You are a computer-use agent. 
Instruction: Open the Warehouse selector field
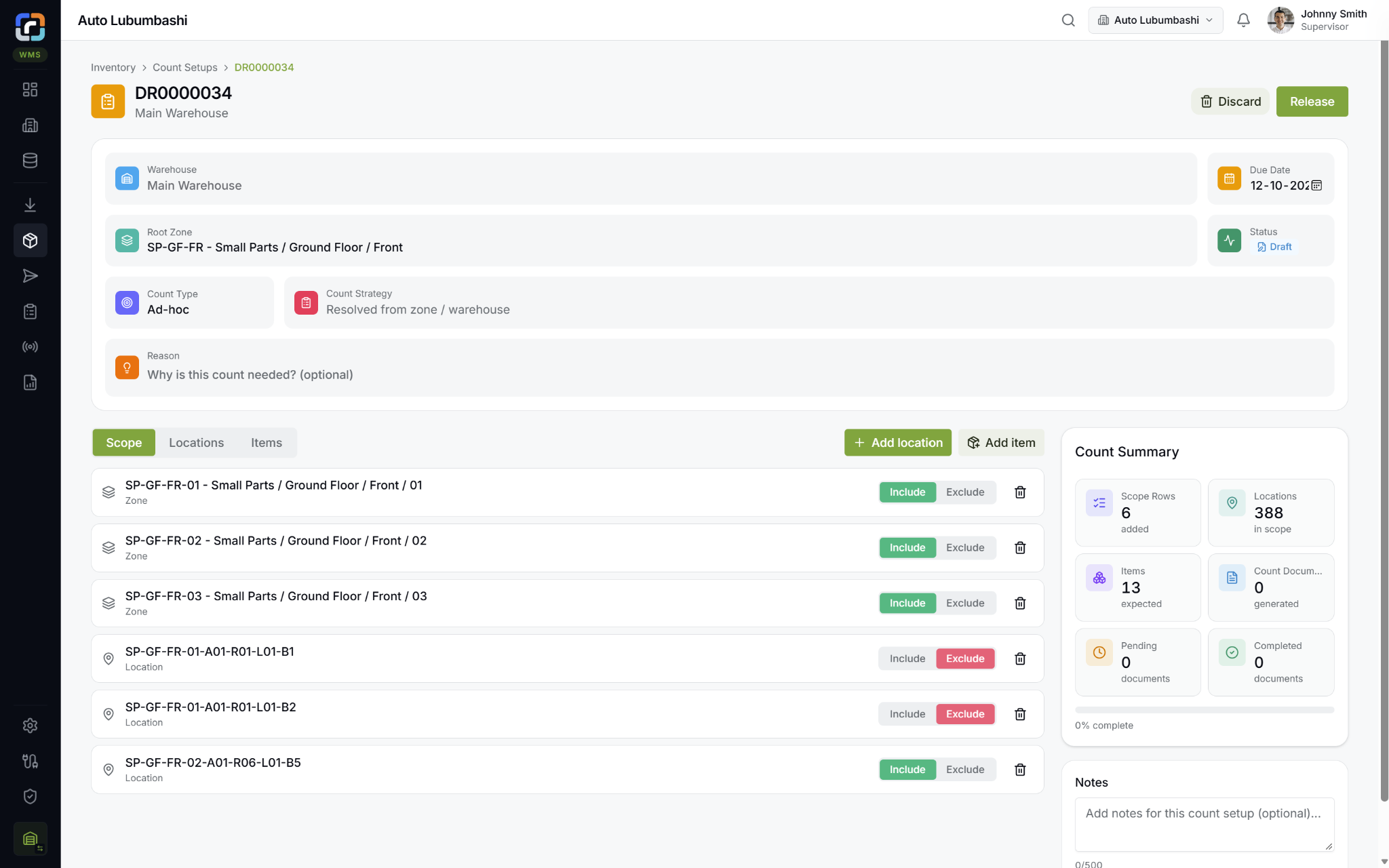pos(651,178)
